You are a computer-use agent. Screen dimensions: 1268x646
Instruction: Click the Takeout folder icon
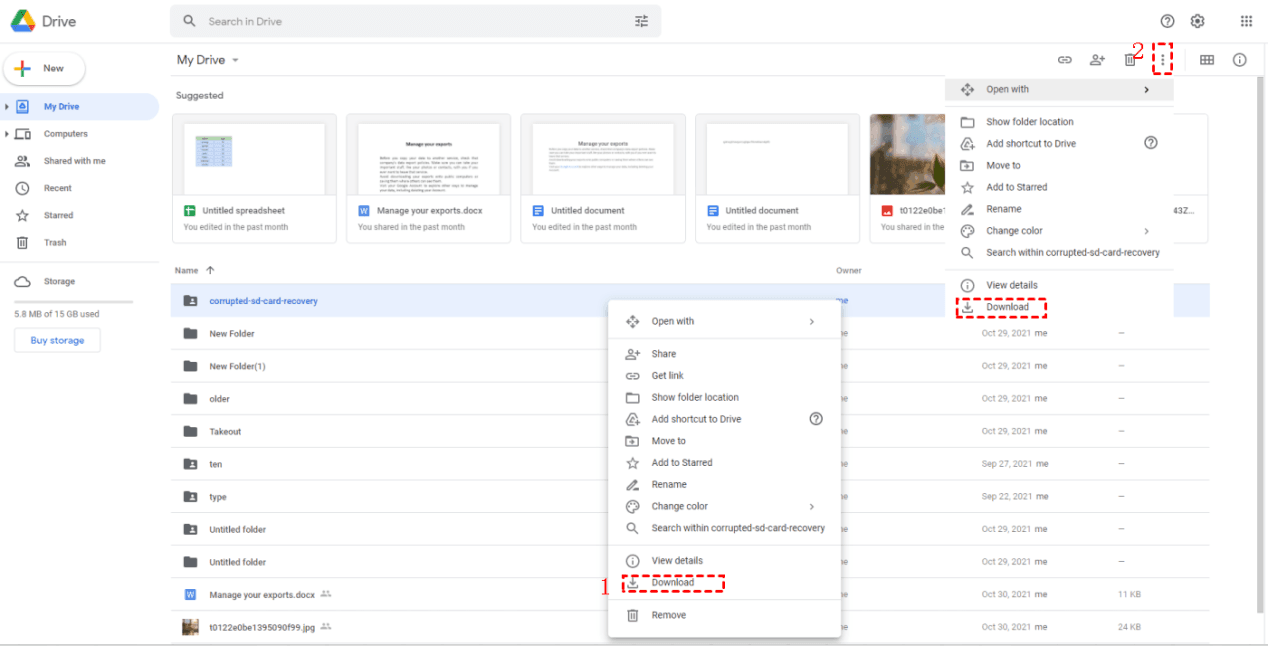click(190, 431)
